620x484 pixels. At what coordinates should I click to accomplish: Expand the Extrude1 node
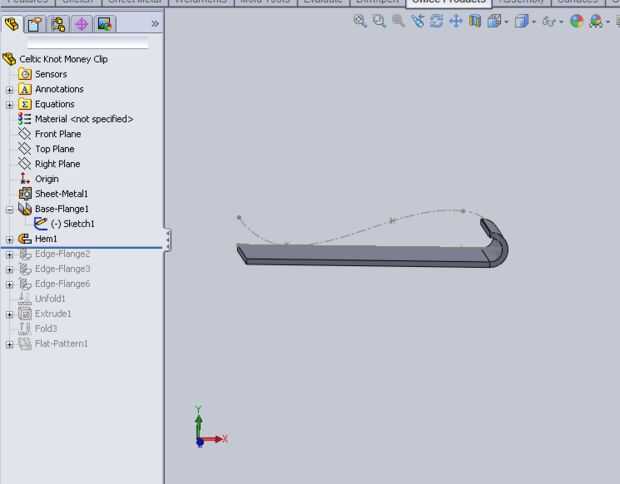click(x=9, y=315)
